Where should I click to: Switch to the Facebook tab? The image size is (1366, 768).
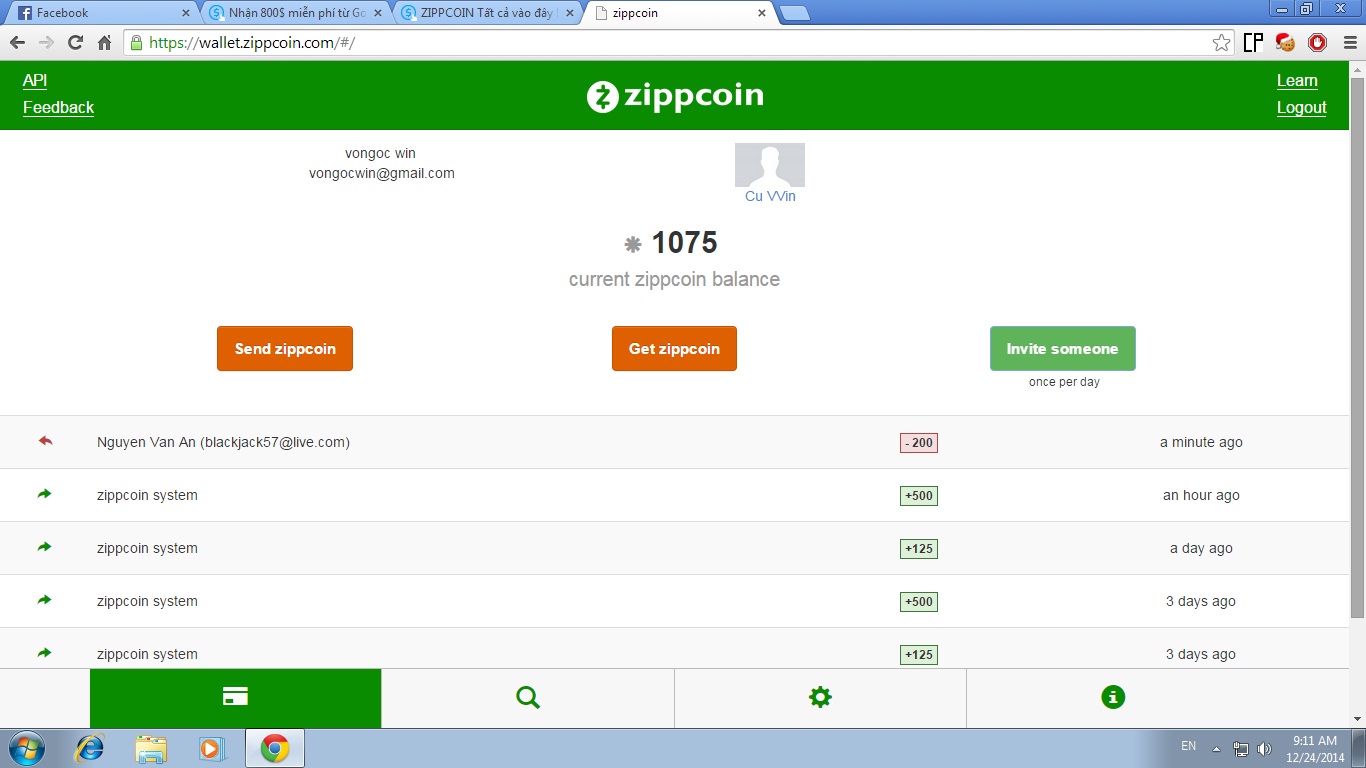point(100,13)
